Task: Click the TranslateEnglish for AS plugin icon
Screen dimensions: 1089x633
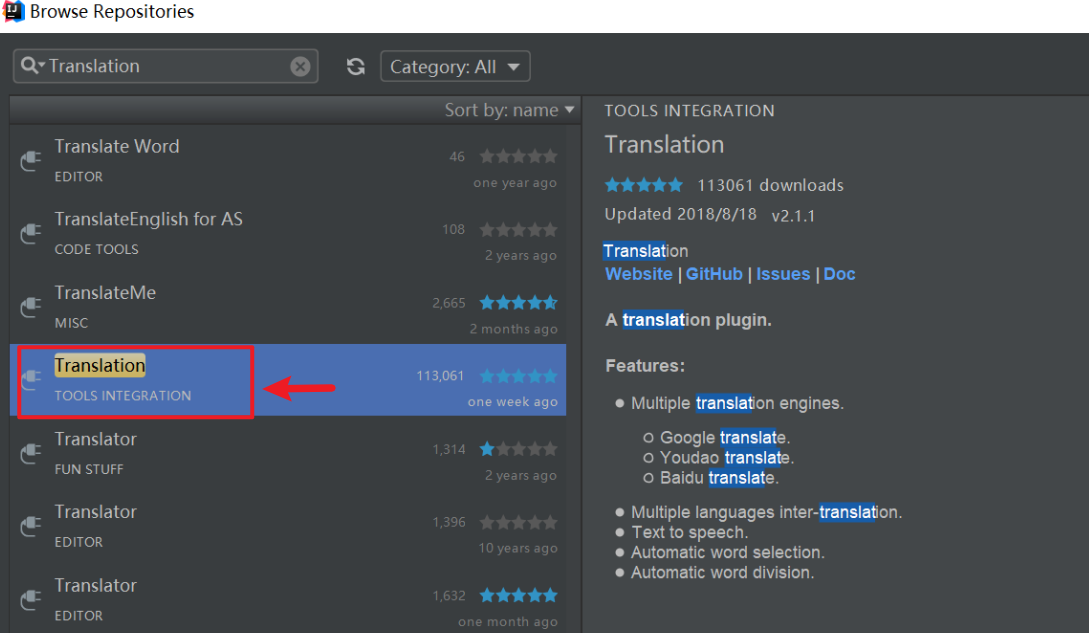Action: click(31, 234)
